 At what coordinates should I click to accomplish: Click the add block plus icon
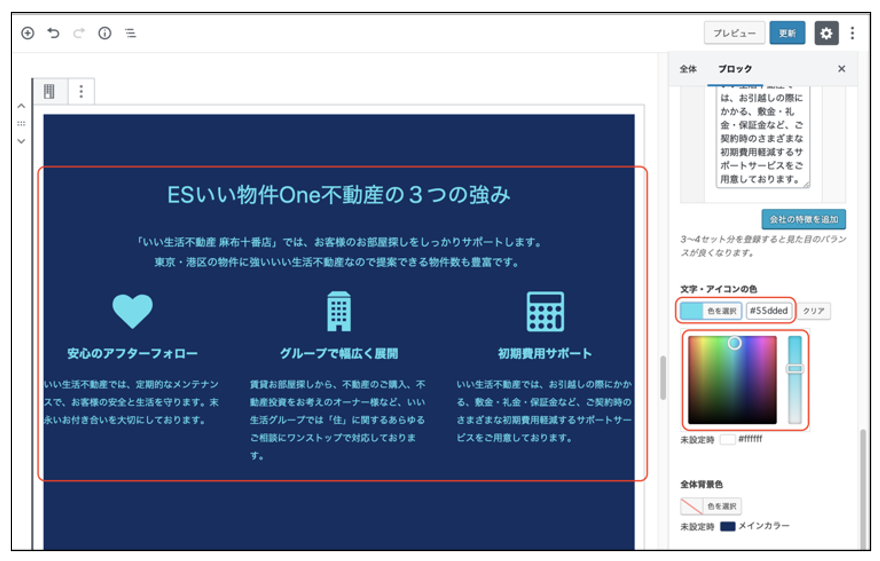[28, 33]
